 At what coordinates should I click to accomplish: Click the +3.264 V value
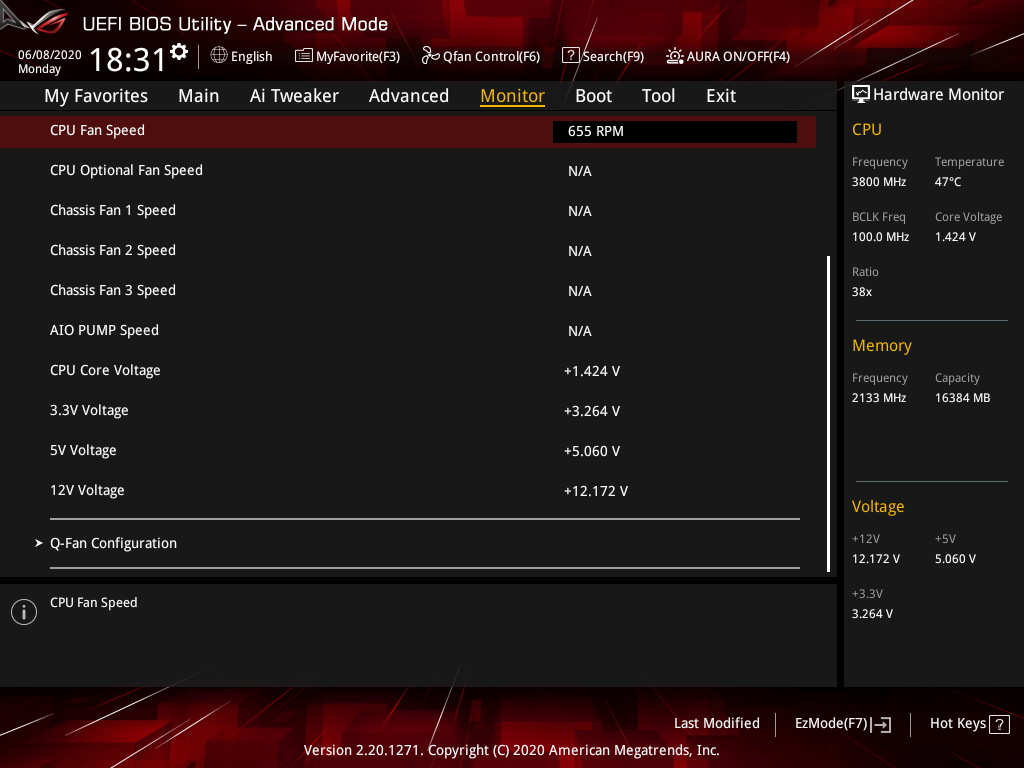click(592, 411)
